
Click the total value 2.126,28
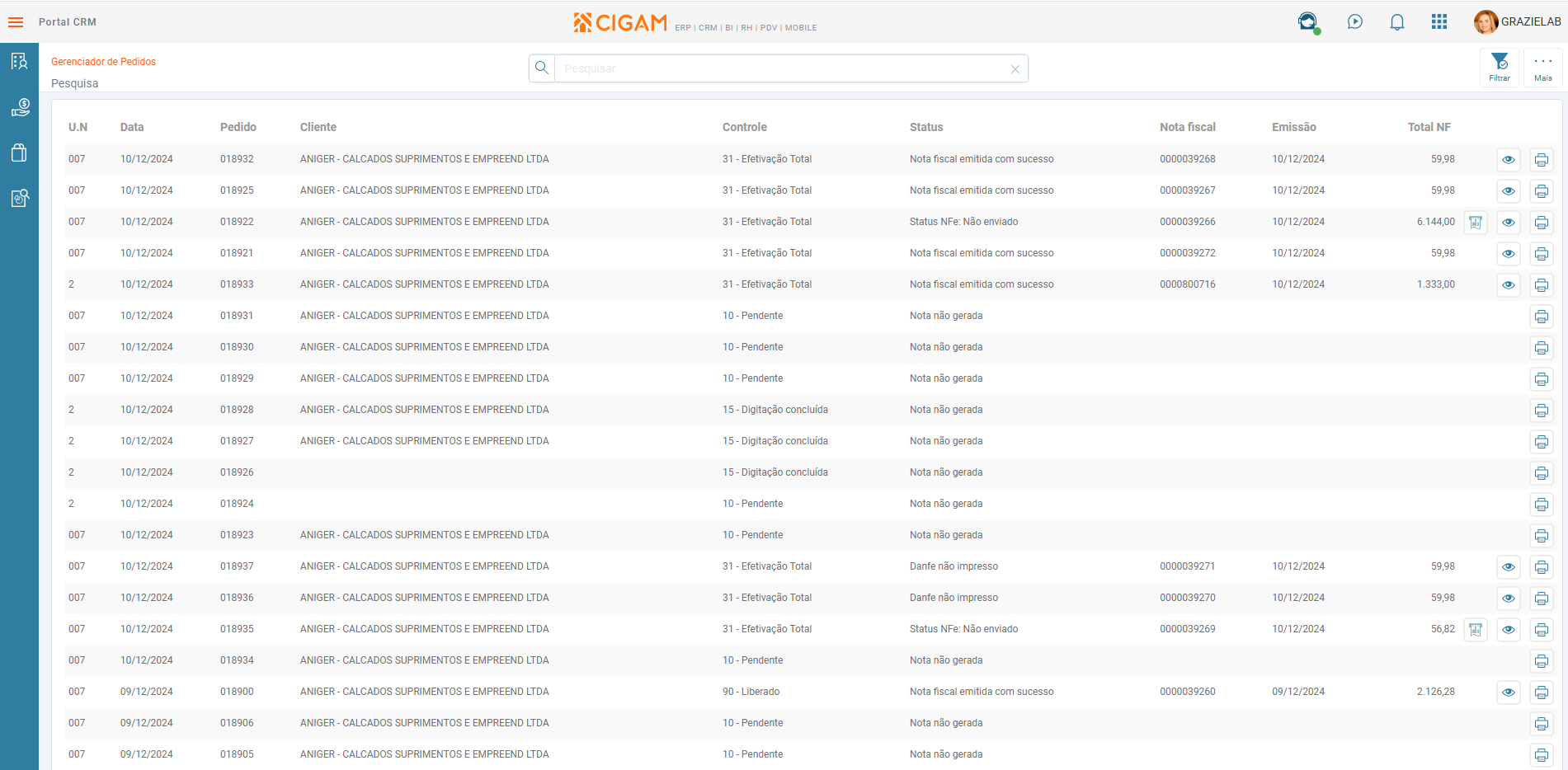(1436, 692)
